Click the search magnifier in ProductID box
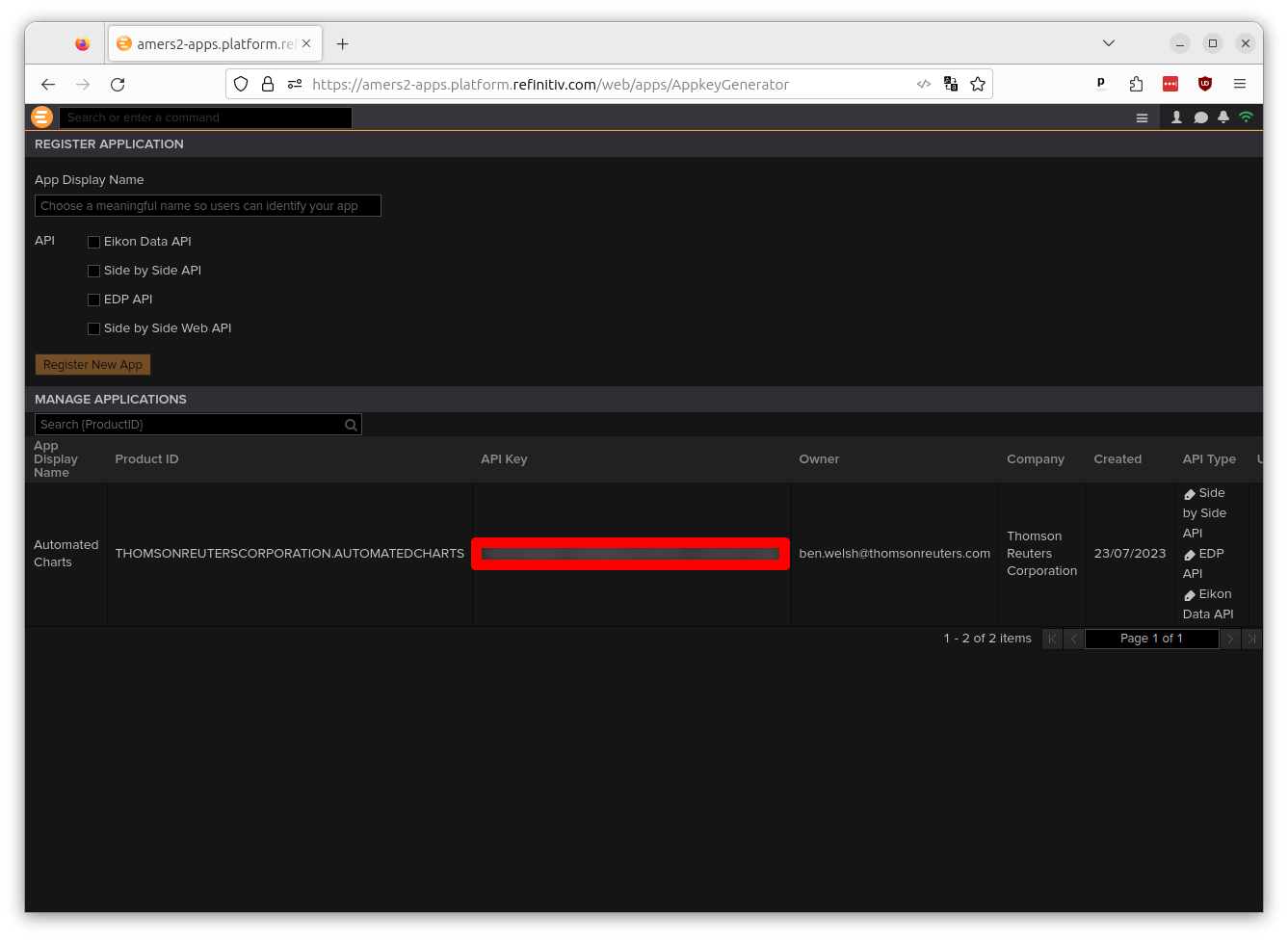This screenshot has width=1288, height=940. point(351,425)
